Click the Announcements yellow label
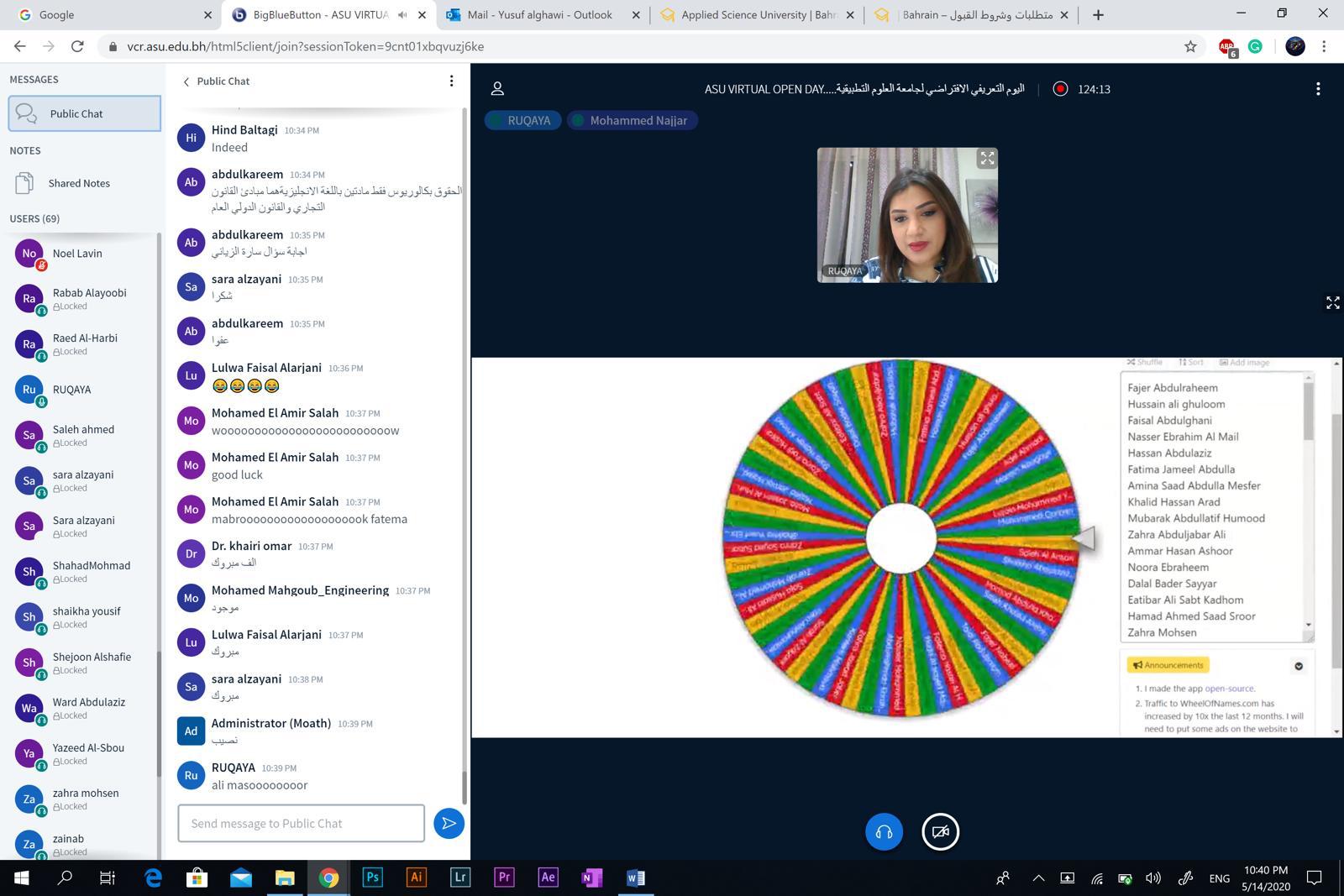Image resolution: width=1344 pixels, height=896 pixels. pos(1168,665)
